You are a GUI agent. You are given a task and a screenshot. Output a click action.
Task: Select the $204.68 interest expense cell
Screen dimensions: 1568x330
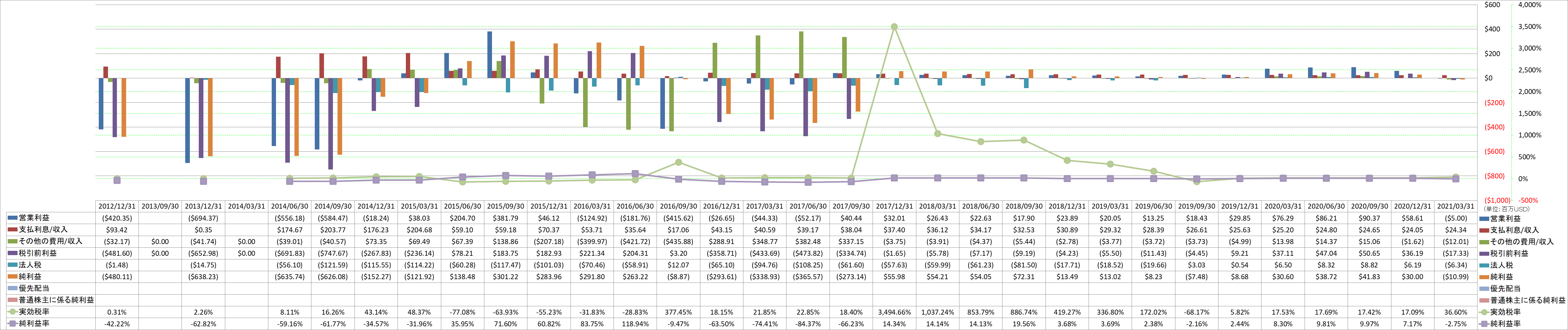point(419,229)
